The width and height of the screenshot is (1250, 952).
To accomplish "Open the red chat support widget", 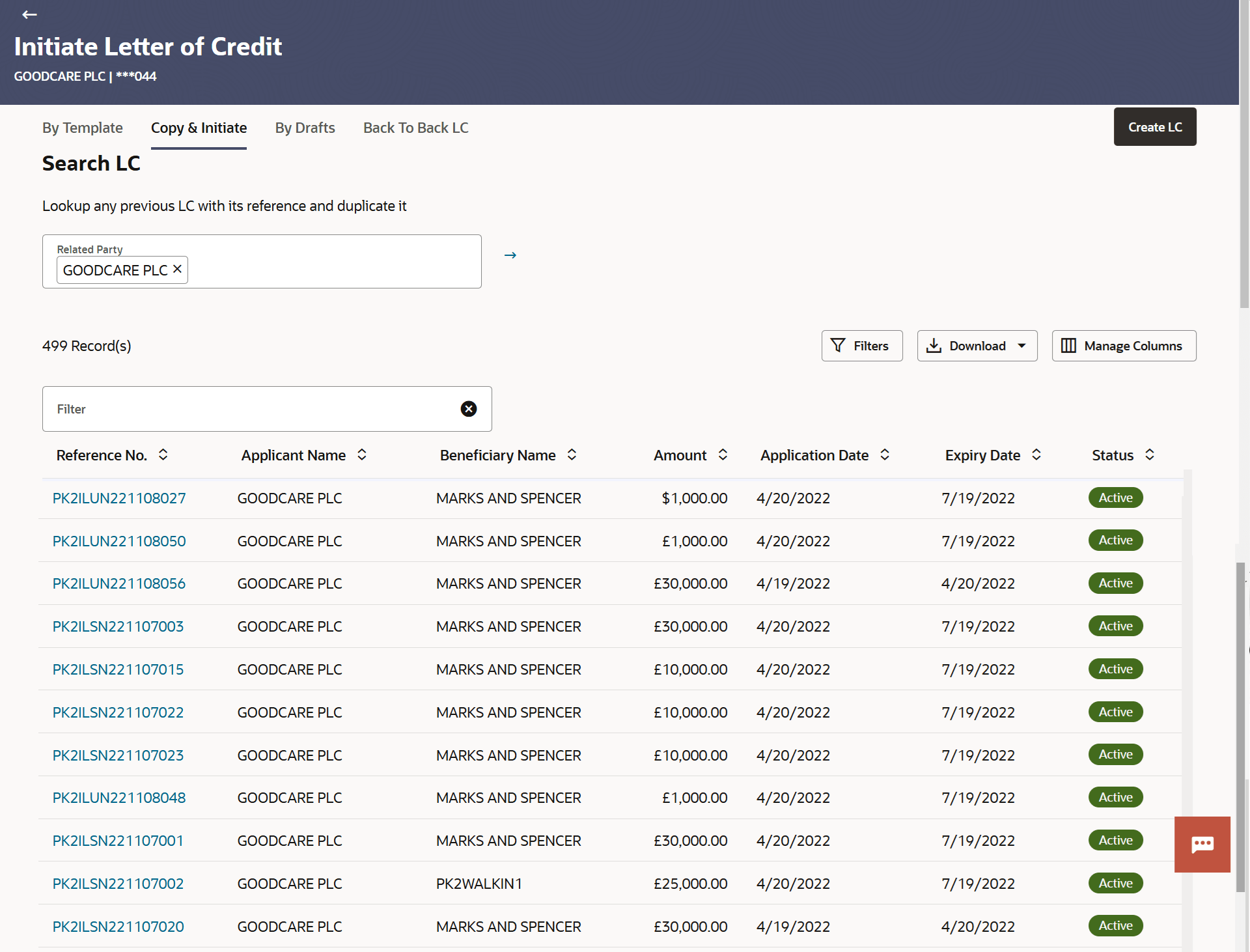I will (1202, 844).
